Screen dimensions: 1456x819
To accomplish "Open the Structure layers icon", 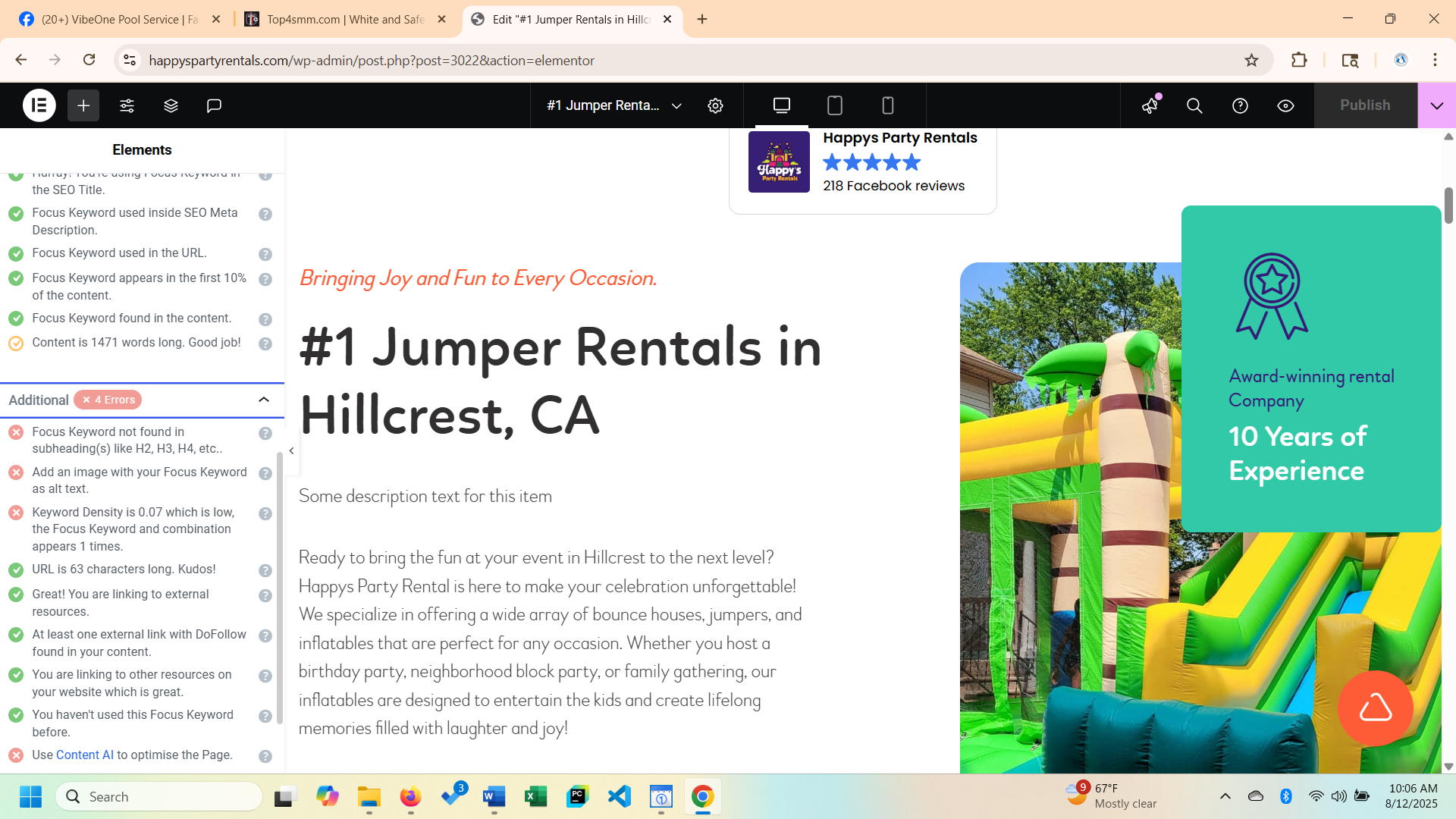I will 171,105.
